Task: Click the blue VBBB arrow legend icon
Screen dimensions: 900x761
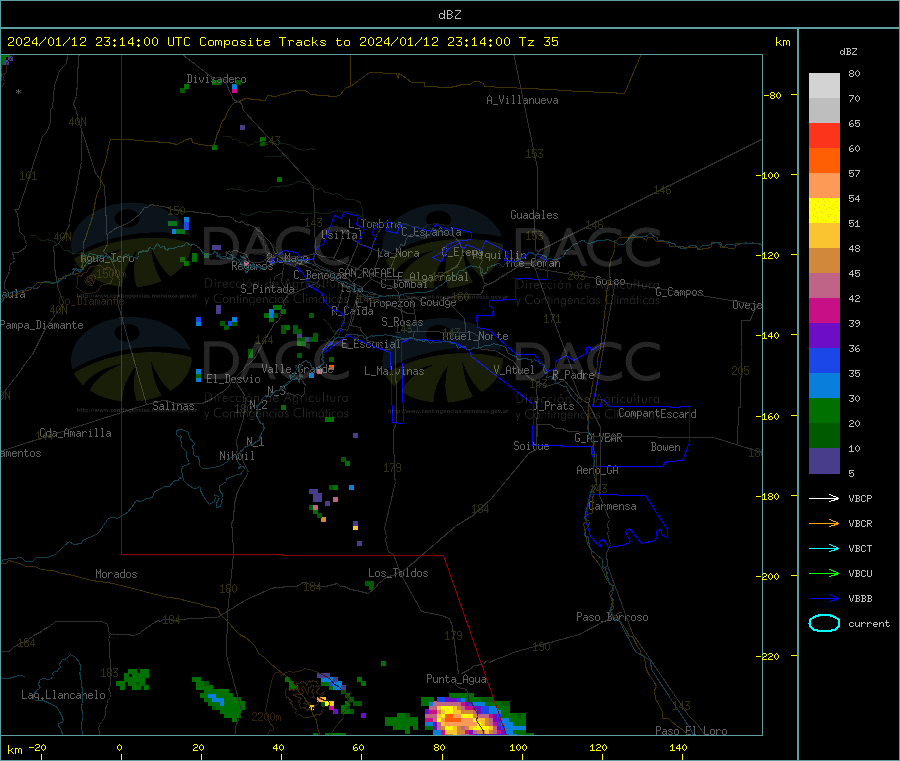Action: (x=824, y=599)
